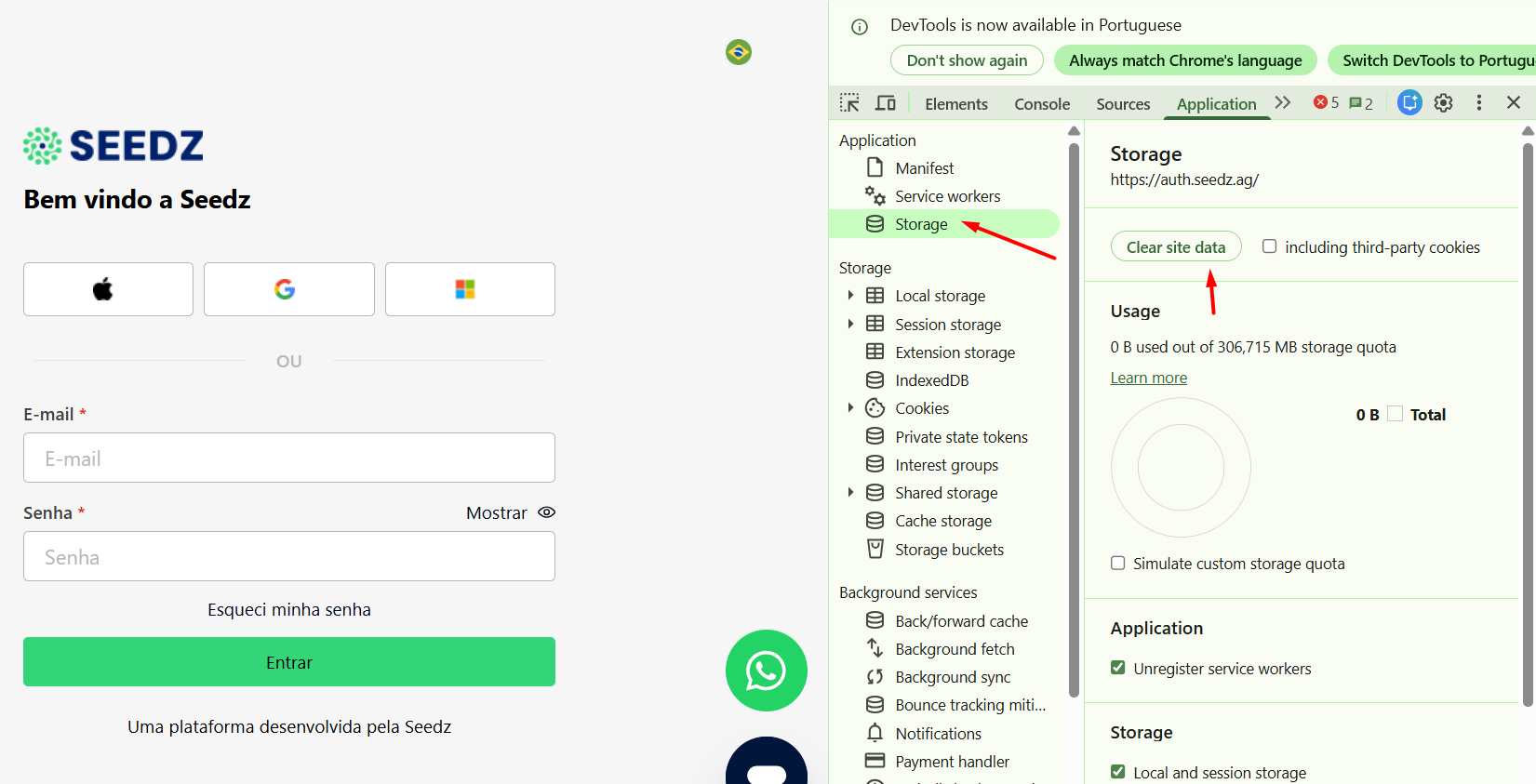
Task: Enable including third-party cookies checkbox
Action: [x=1269, y=246]
